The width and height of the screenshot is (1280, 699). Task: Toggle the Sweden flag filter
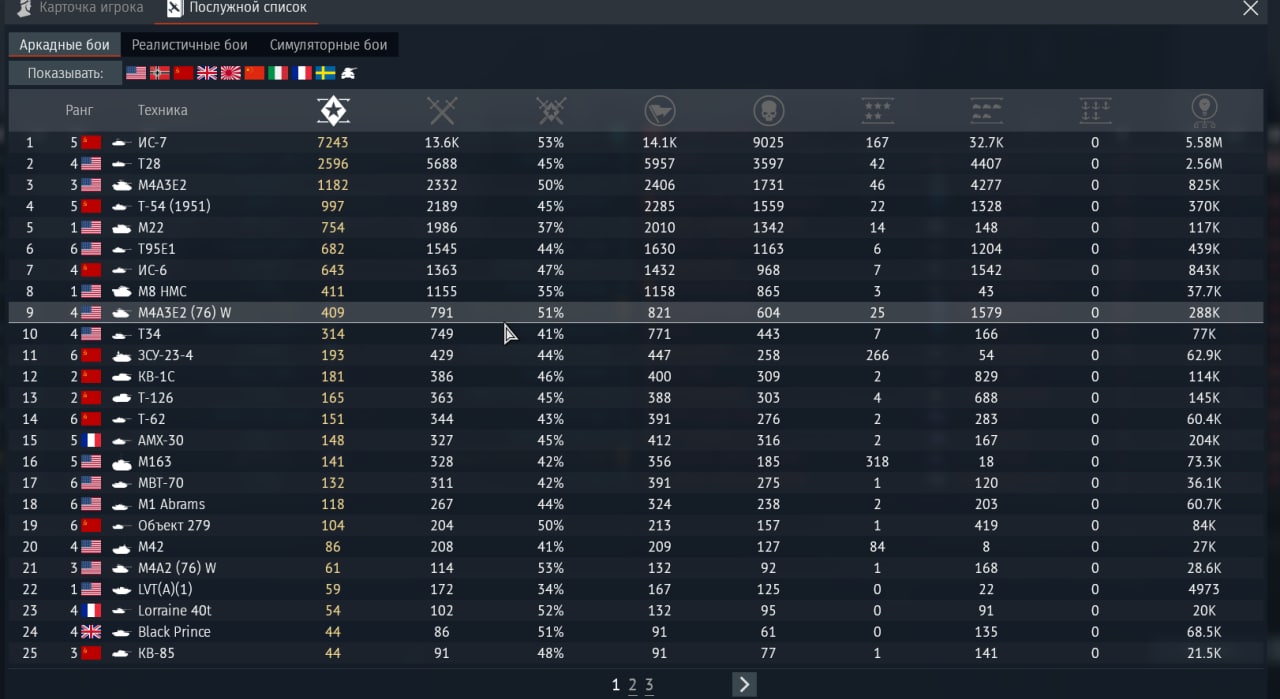[326, 73]
